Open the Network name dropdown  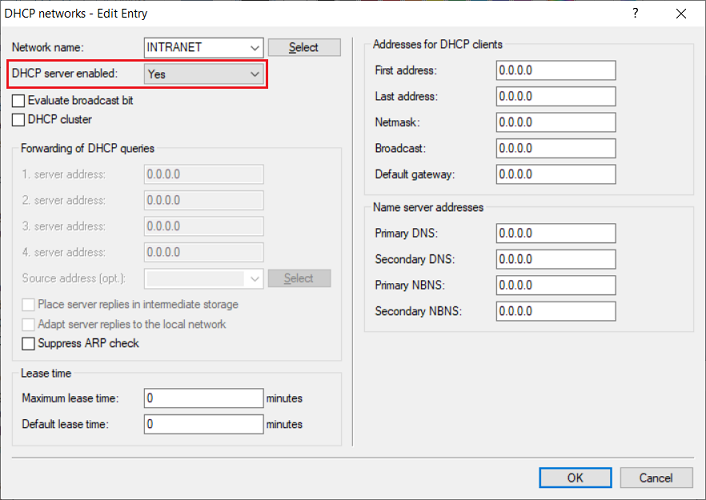click(x=254, y=48)
